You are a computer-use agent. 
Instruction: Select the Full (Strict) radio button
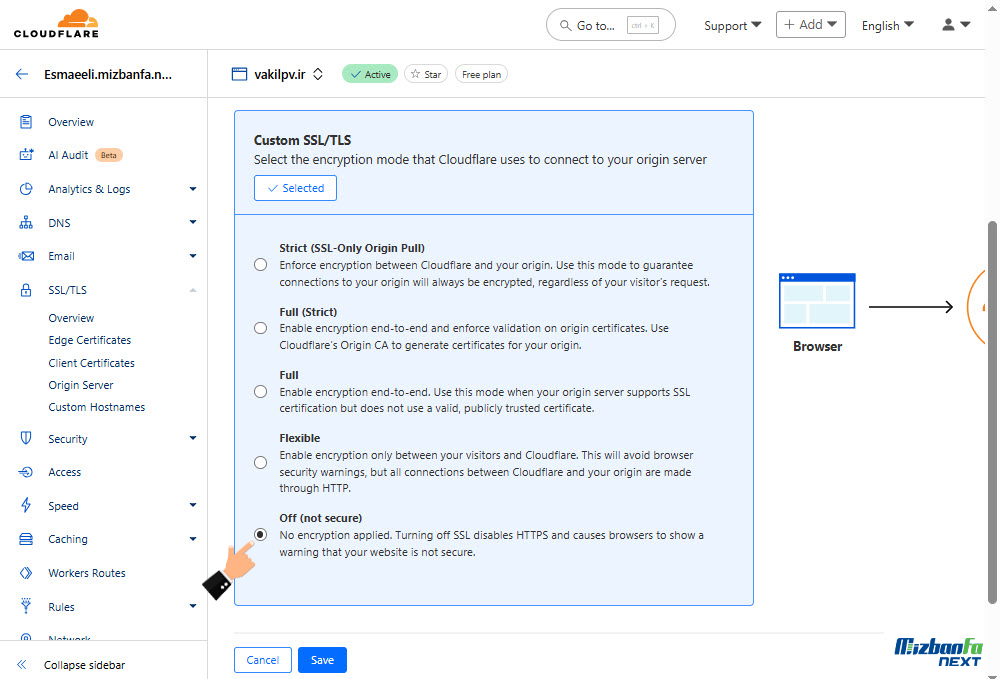click(x=260, y=328)
